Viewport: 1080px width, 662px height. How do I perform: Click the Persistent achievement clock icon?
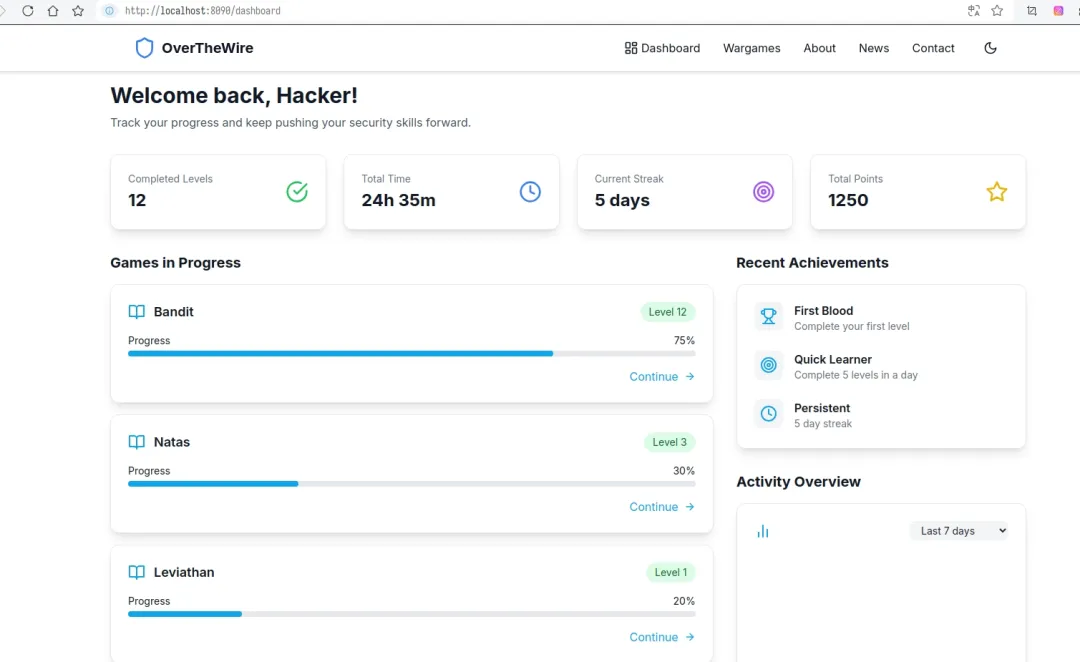coord(769,414)
